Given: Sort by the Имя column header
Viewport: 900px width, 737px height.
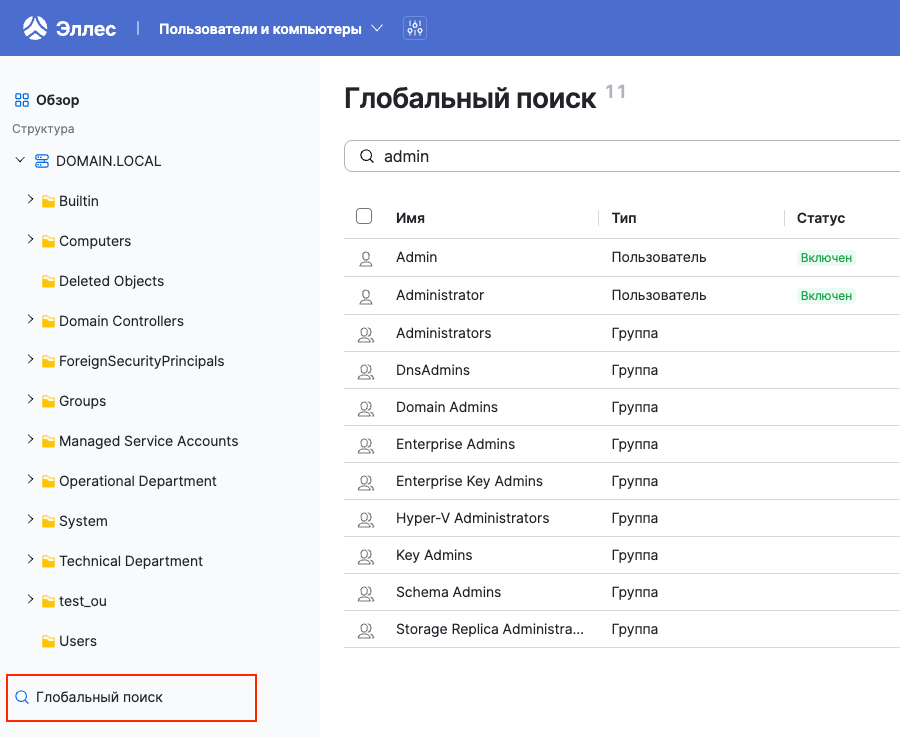Looking at the screenshot, I should [410, 218].
